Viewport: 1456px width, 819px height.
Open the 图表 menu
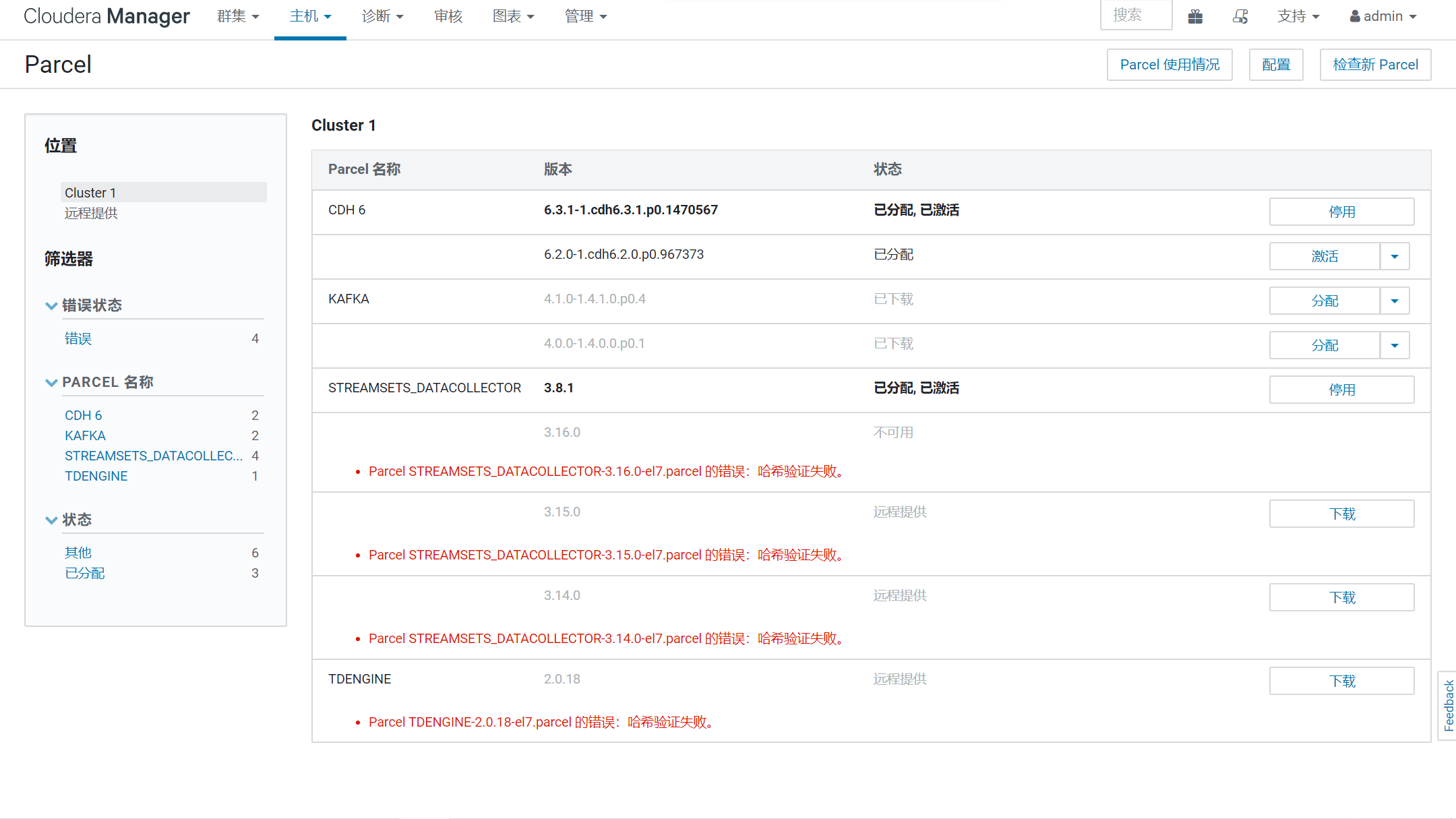(513, 16)
